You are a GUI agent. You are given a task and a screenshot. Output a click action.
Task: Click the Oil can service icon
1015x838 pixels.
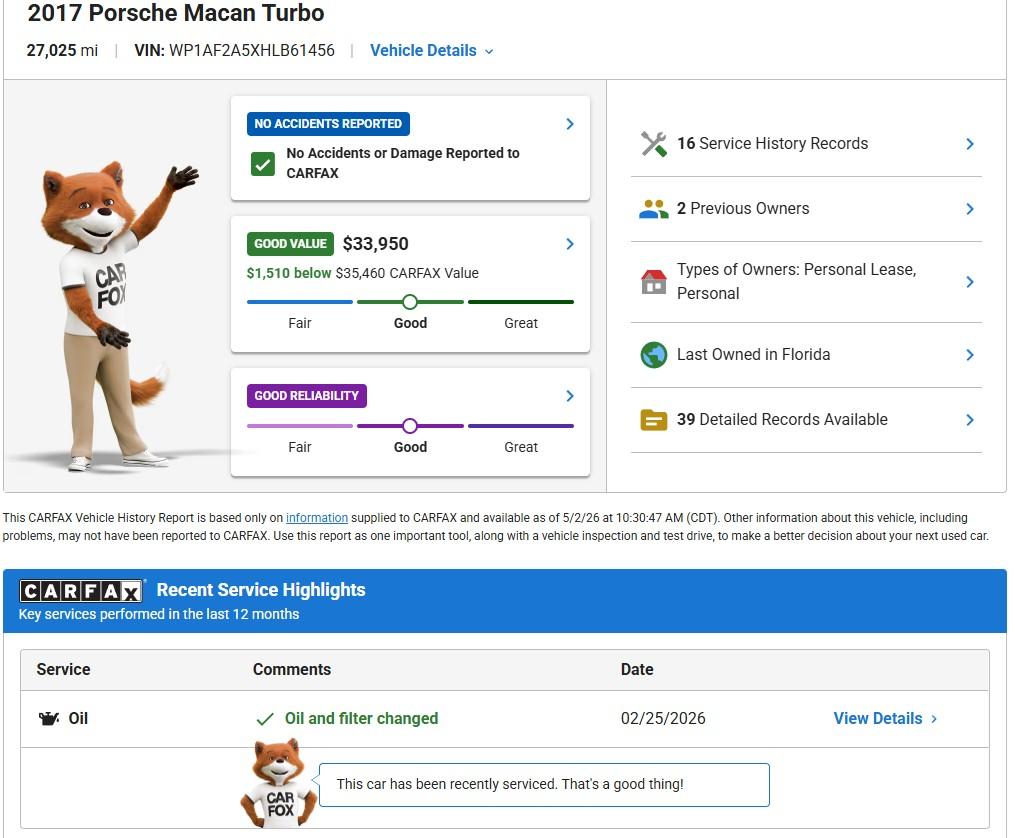[x=49, y=718]
